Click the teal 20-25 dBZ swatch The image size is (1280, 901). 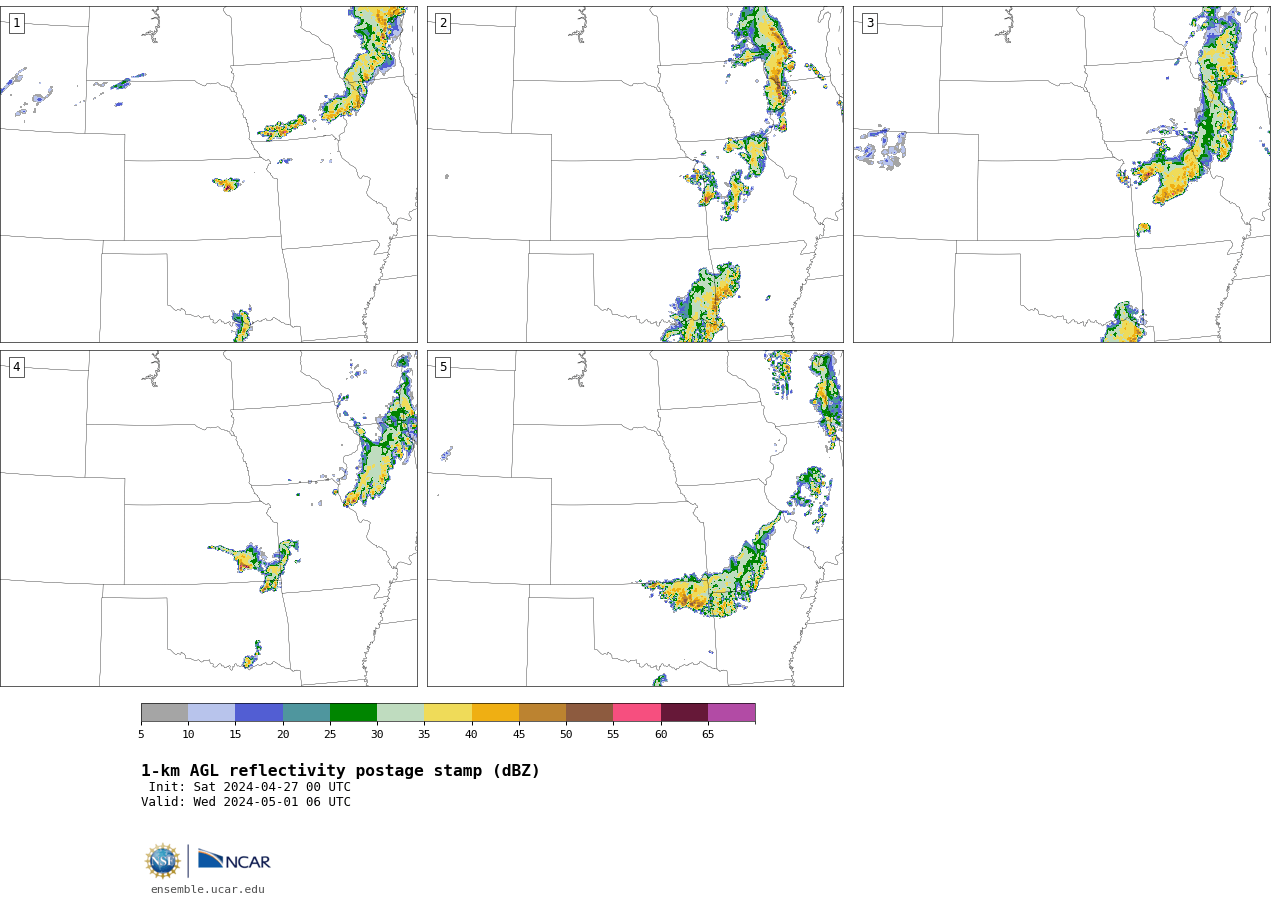click(306, 713)
